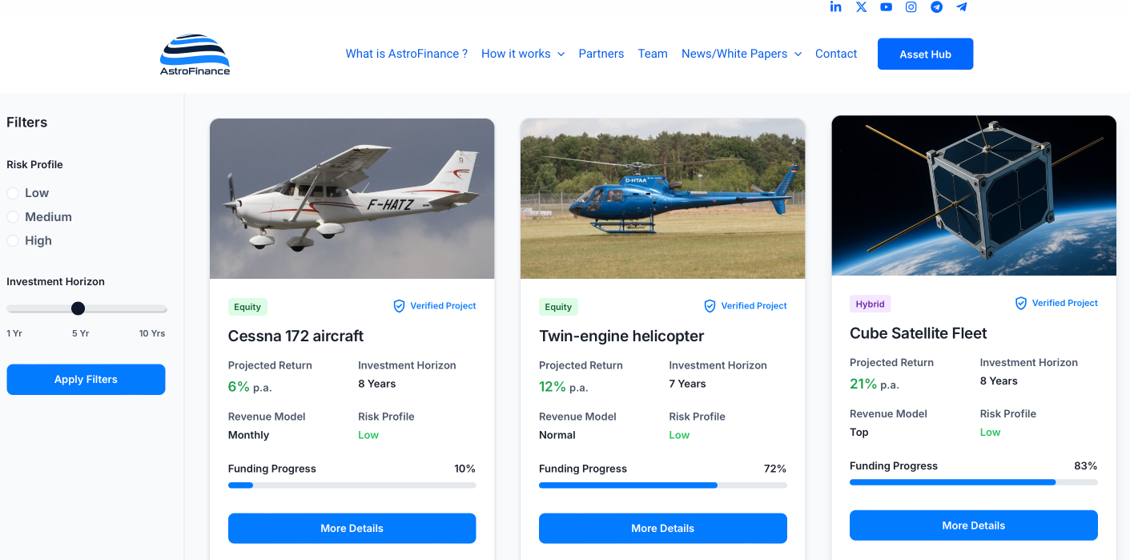The width and height of the screenshot is (1130, 560).
Task: Expand the How it works dropdown
Action: [x=522, y=54]
